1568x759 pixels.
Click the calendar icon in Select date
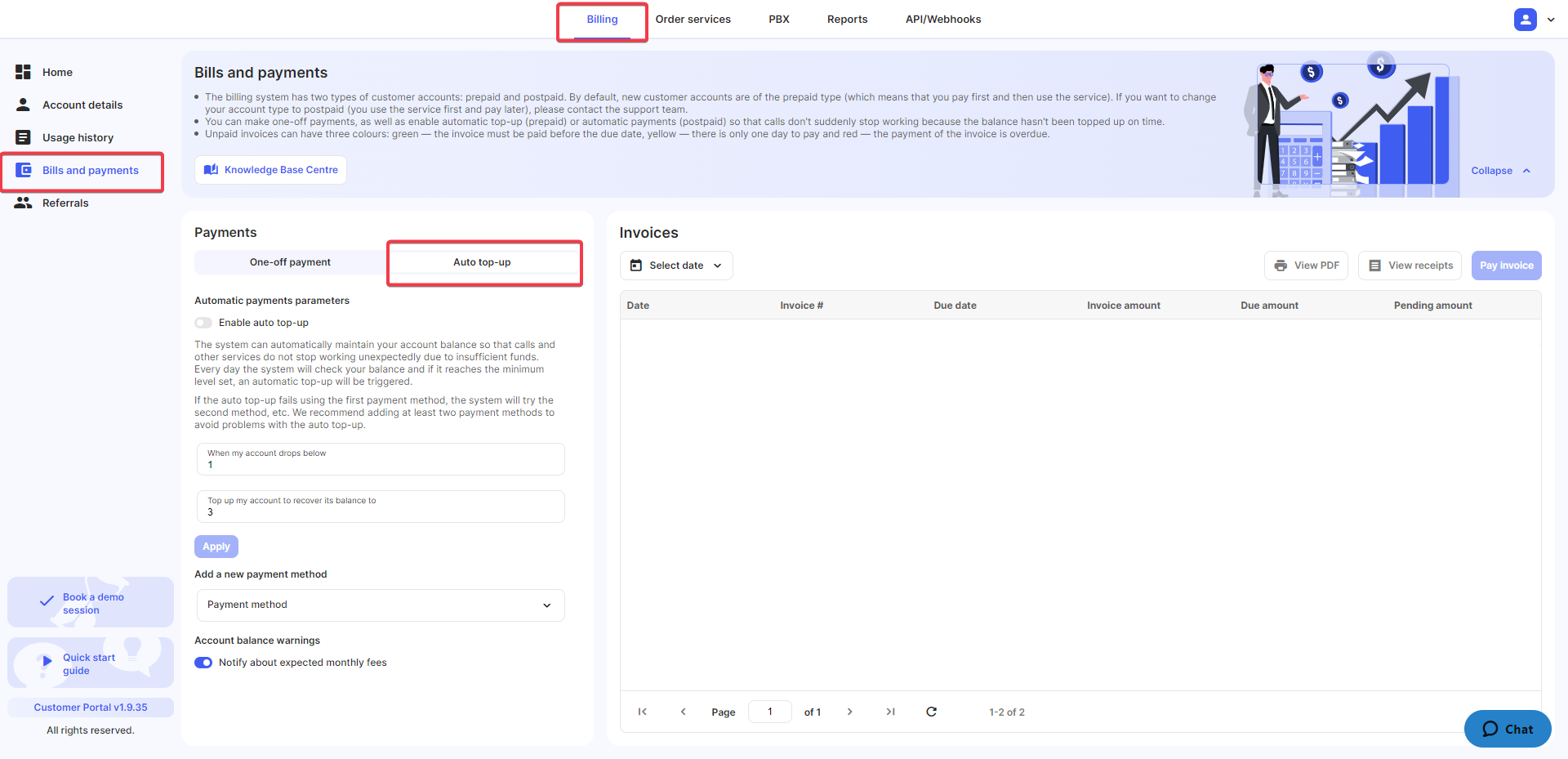(x=636, y=266)
